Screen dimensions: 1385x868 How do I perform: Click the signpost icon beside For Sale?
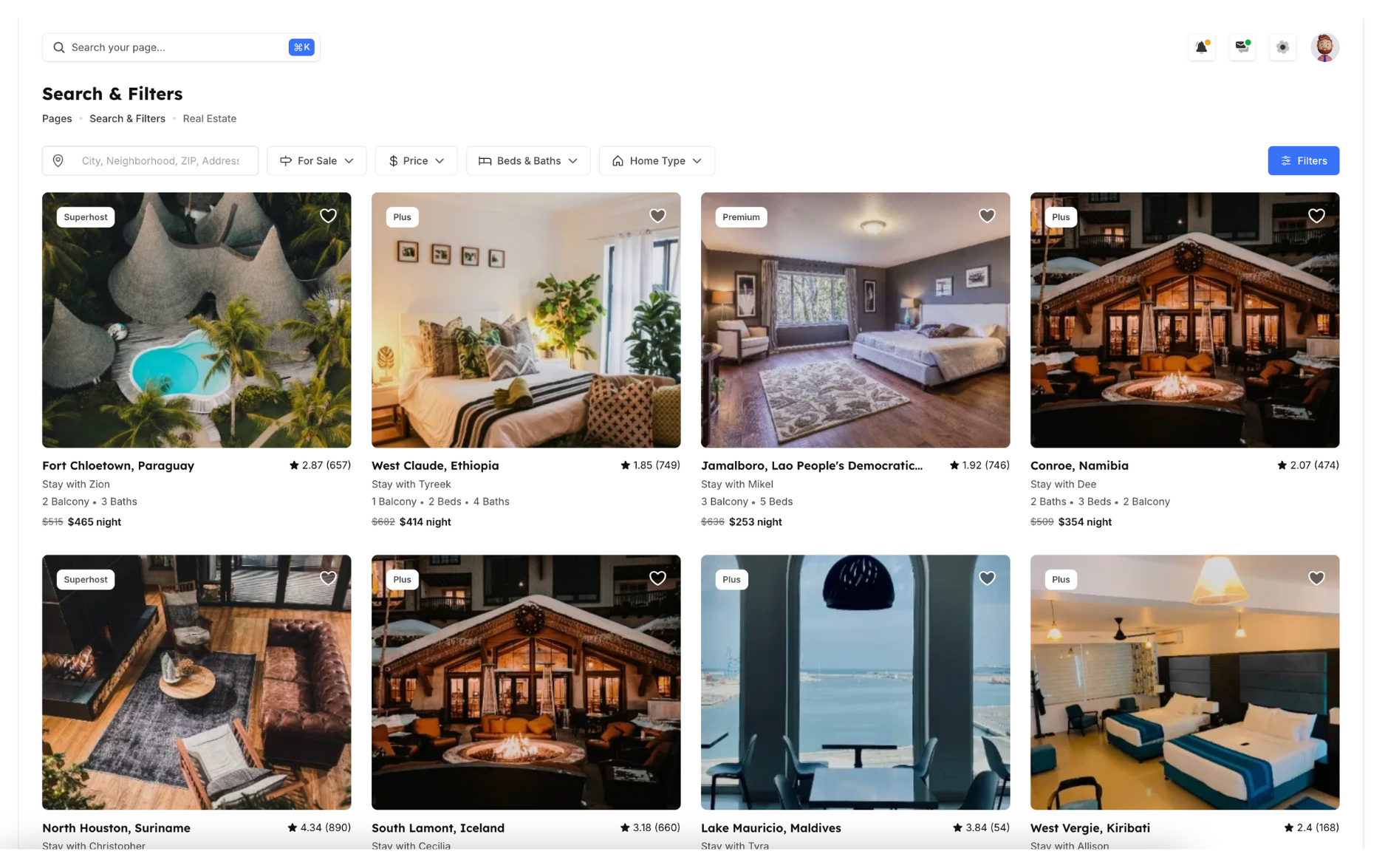(x=286, y=160)
